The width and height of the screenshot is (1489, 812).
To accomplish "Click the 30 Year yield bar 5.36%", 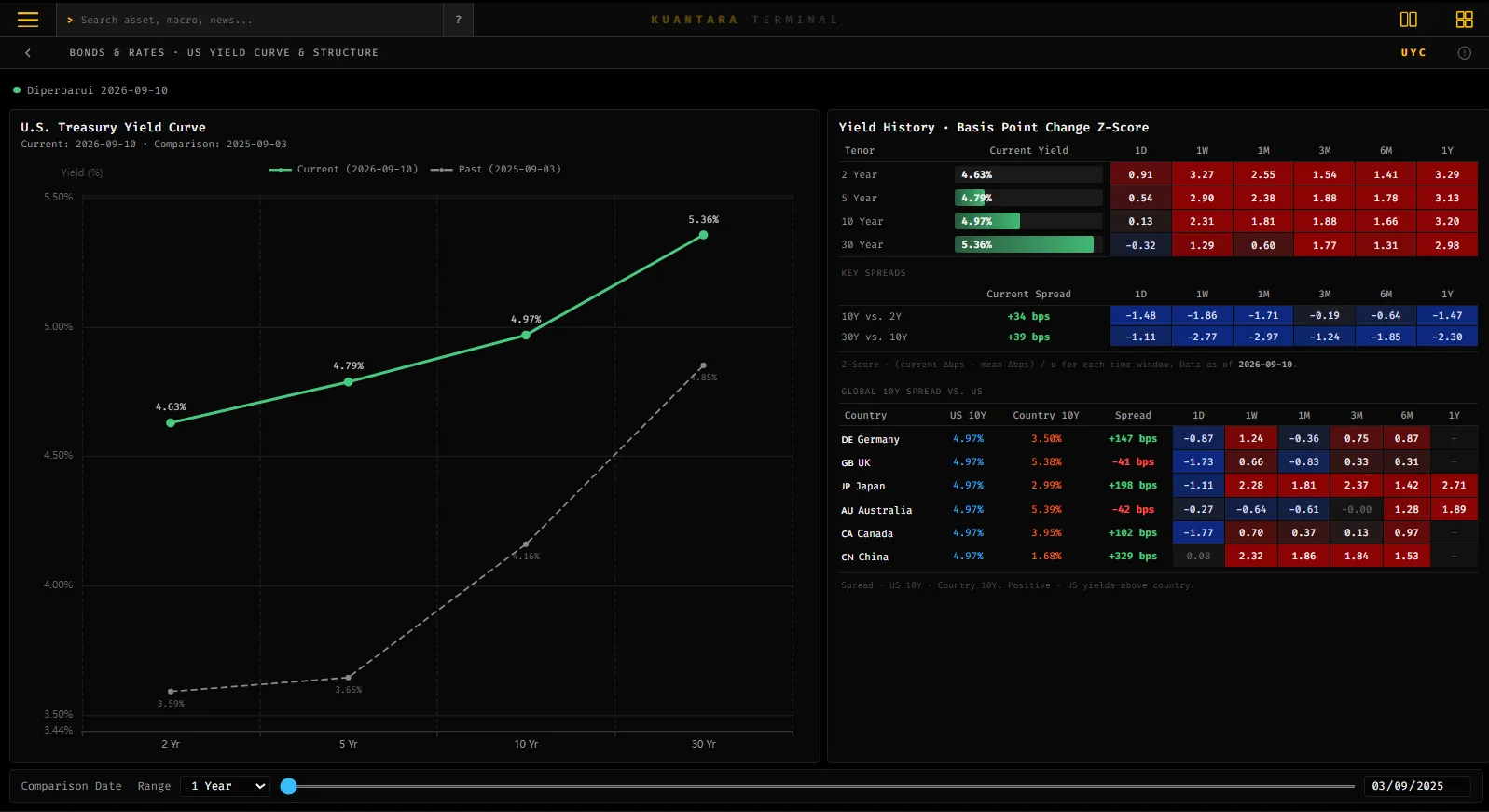I will (x=1028, y=244).
